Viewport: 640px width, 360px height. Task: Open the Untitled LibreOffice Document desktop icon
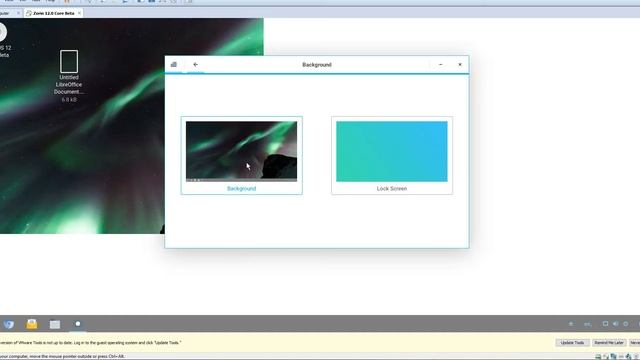pos(69,76)
